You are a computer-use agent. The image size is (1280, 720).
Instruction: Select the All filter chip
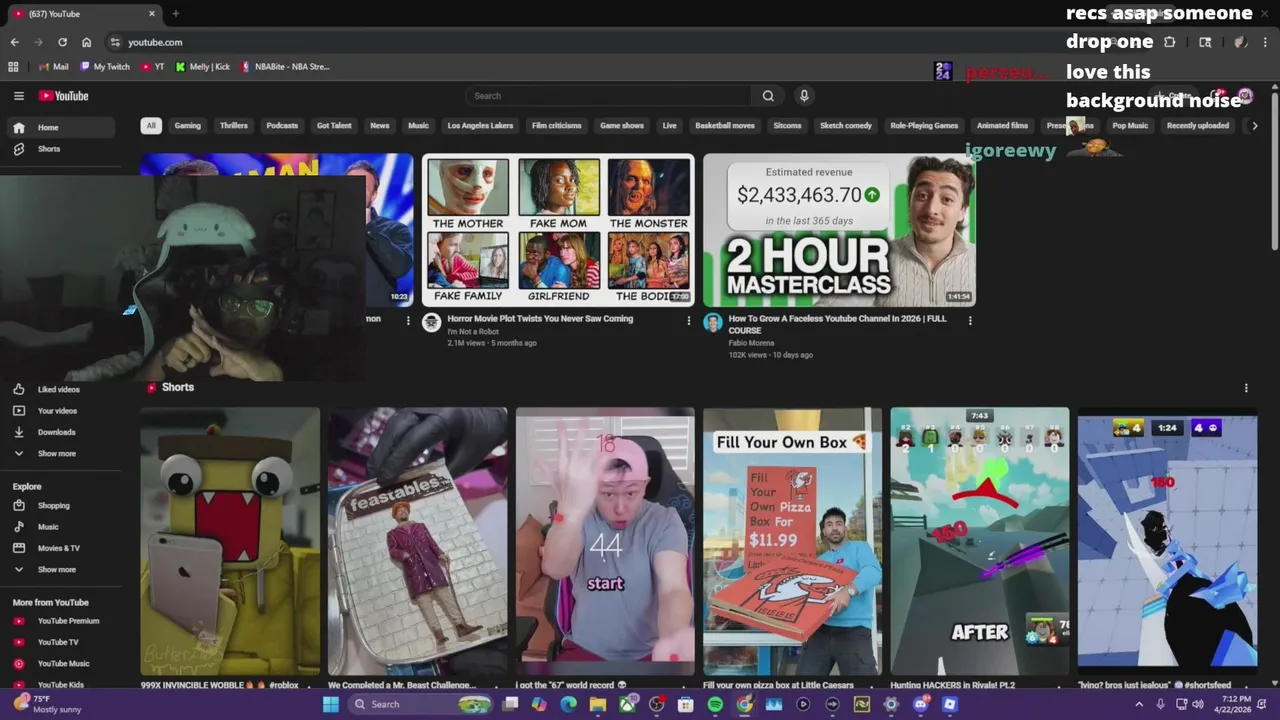(151, 126)
